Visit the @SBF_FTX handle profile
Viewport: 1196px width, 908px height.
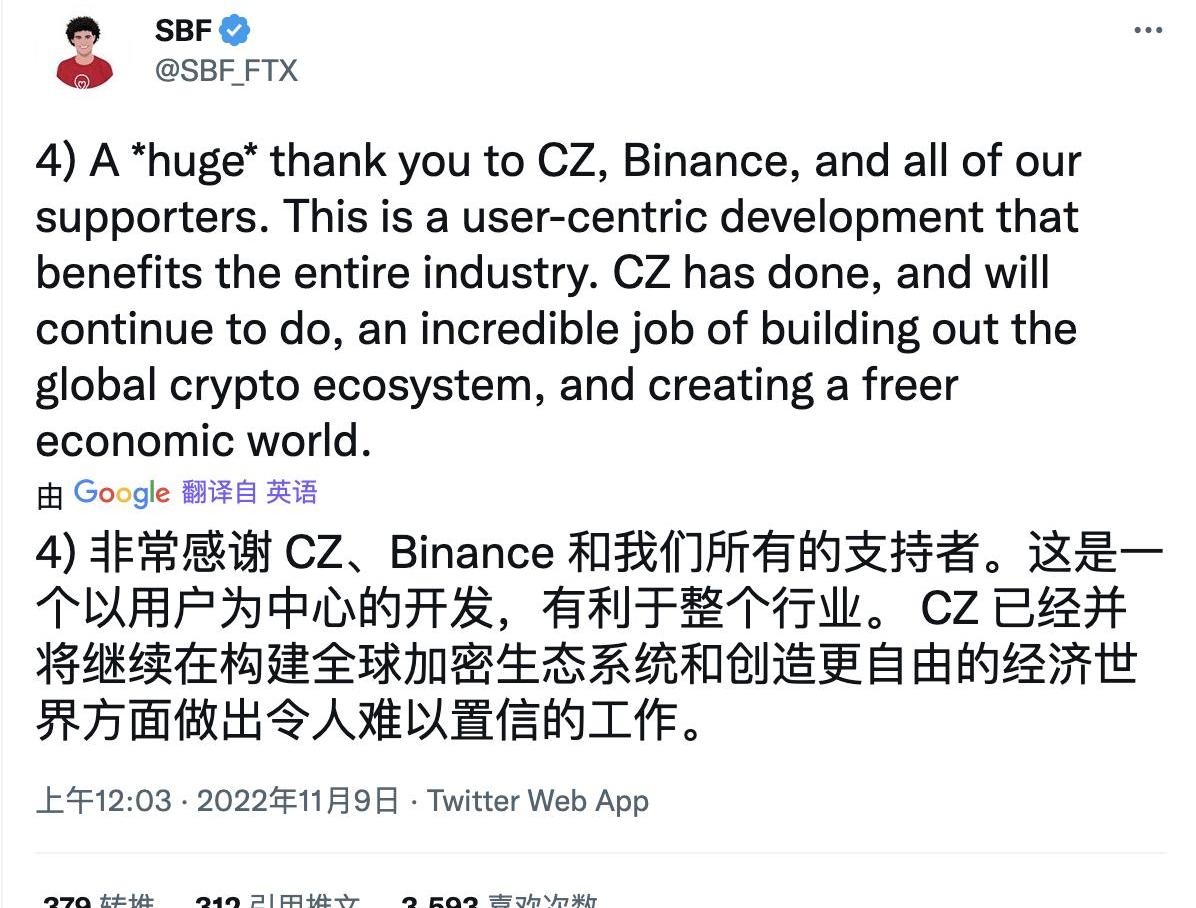[x=226, y=71]
